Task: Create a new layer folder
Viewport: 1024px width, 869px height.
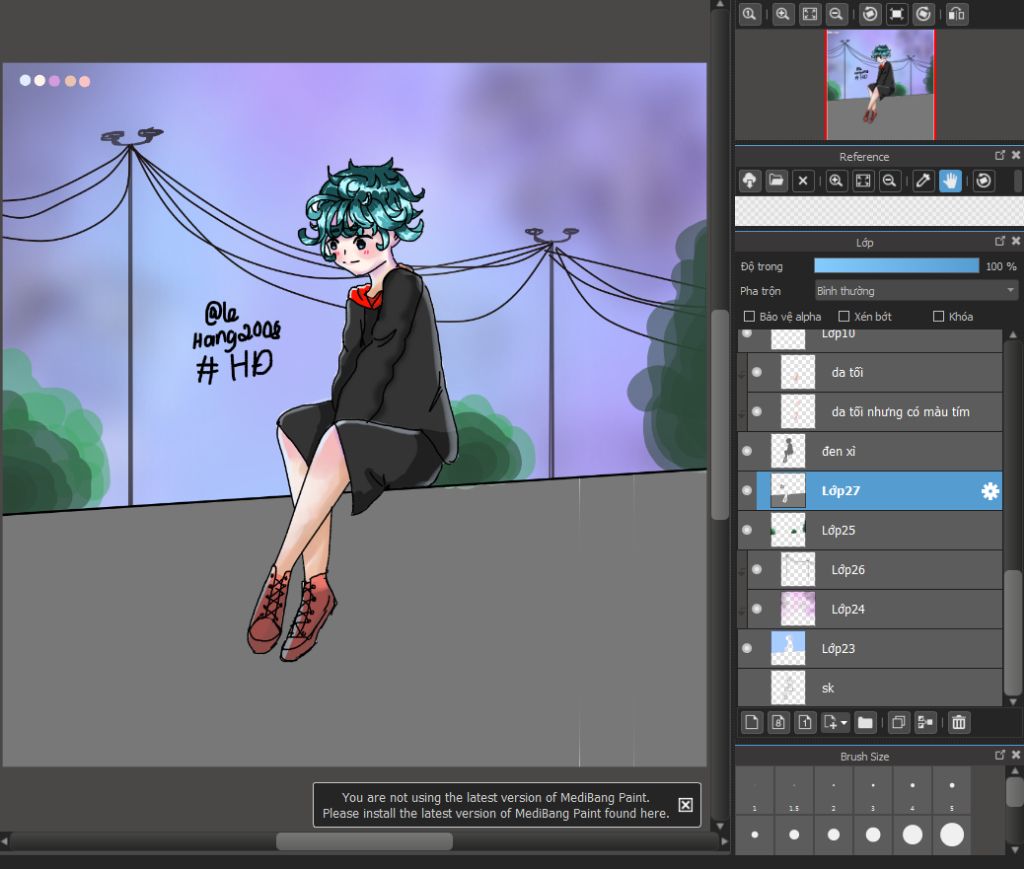Action: [x=865, y=722]
